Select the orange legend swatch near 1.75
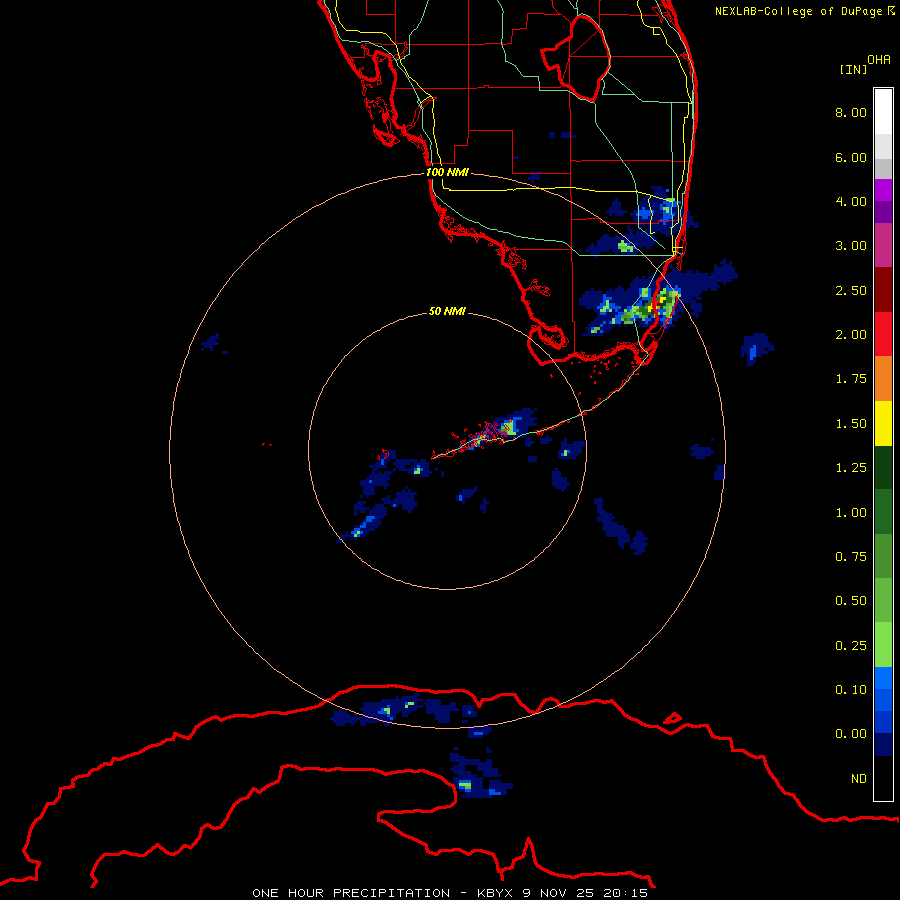 [883, 379]
